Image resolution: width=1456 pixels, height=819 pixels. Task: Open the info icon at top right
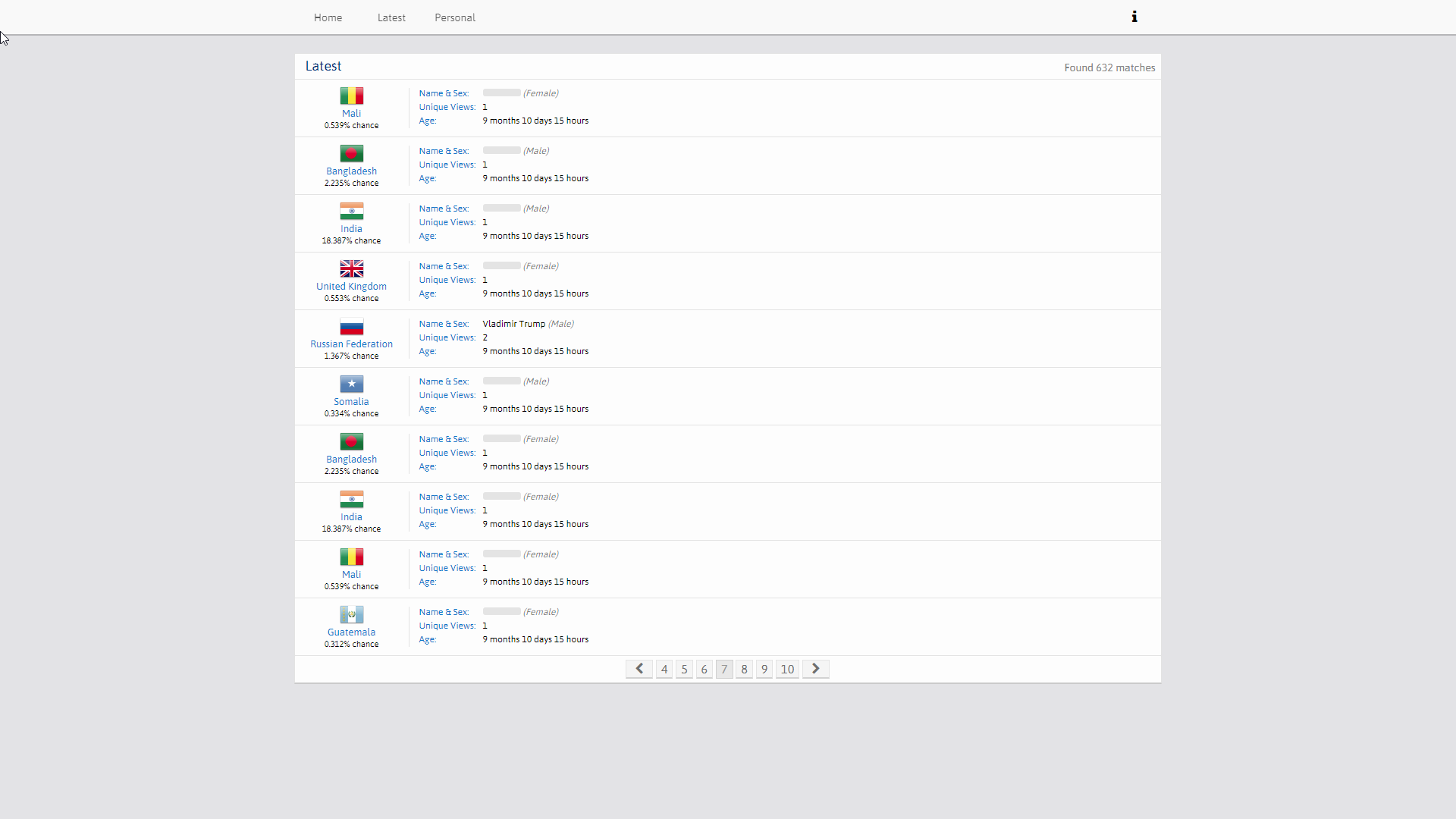1134,16
